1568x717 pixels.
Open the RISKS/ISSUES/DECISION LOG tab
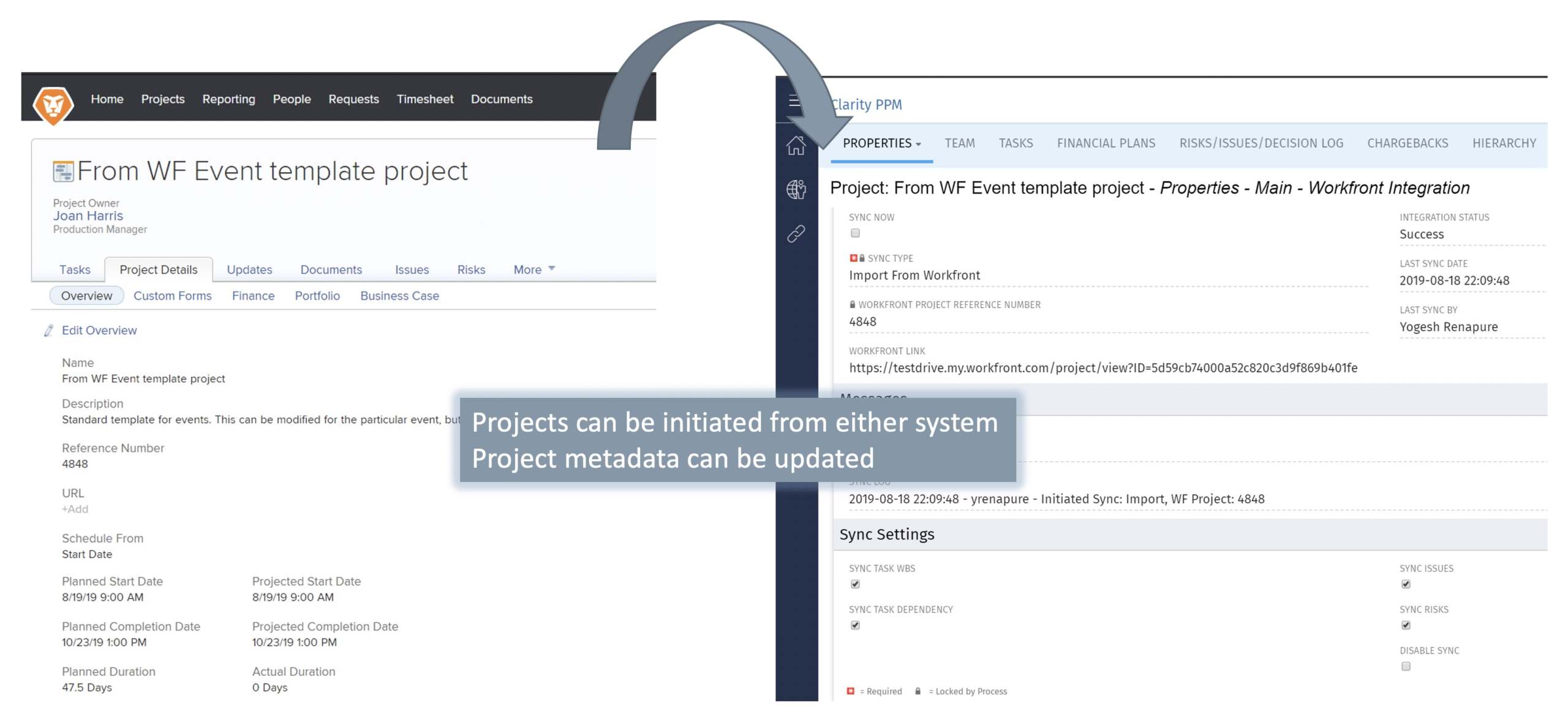(x=1261, y=143)
